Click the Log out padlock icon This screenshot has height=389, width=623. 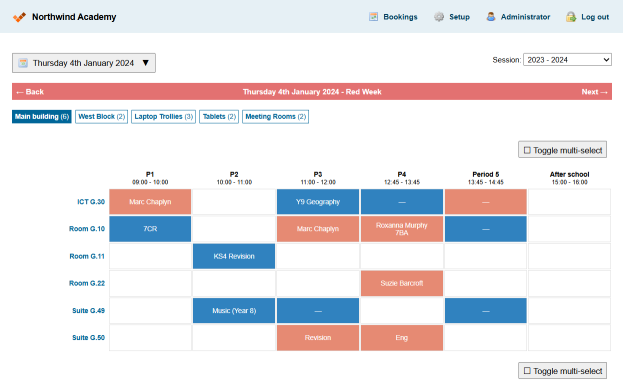571,17
